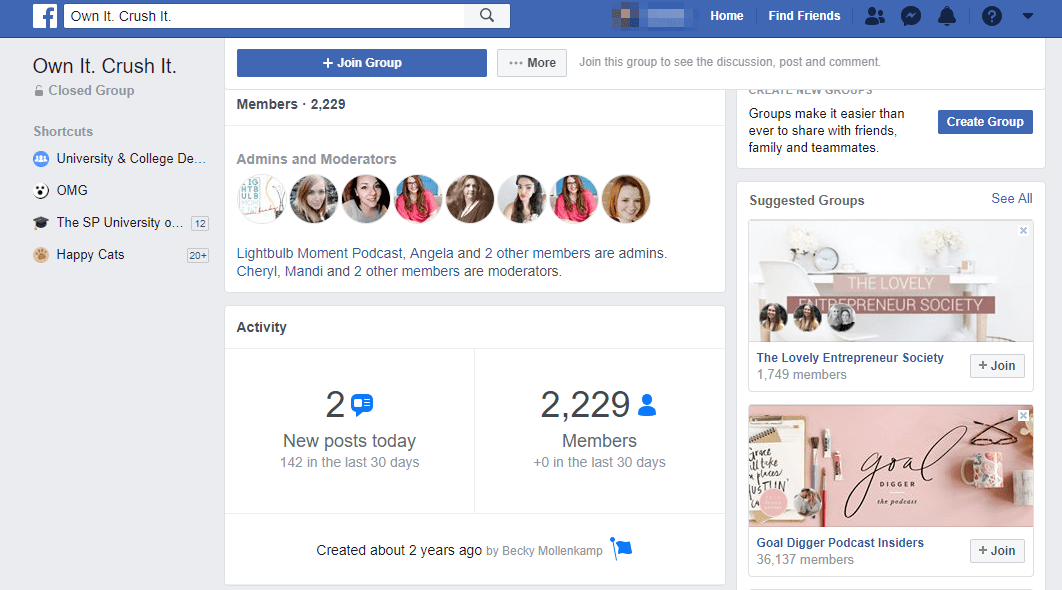Click the Own It. Crush It. group title
The image size is (1062, 590).
coord(104,66)
